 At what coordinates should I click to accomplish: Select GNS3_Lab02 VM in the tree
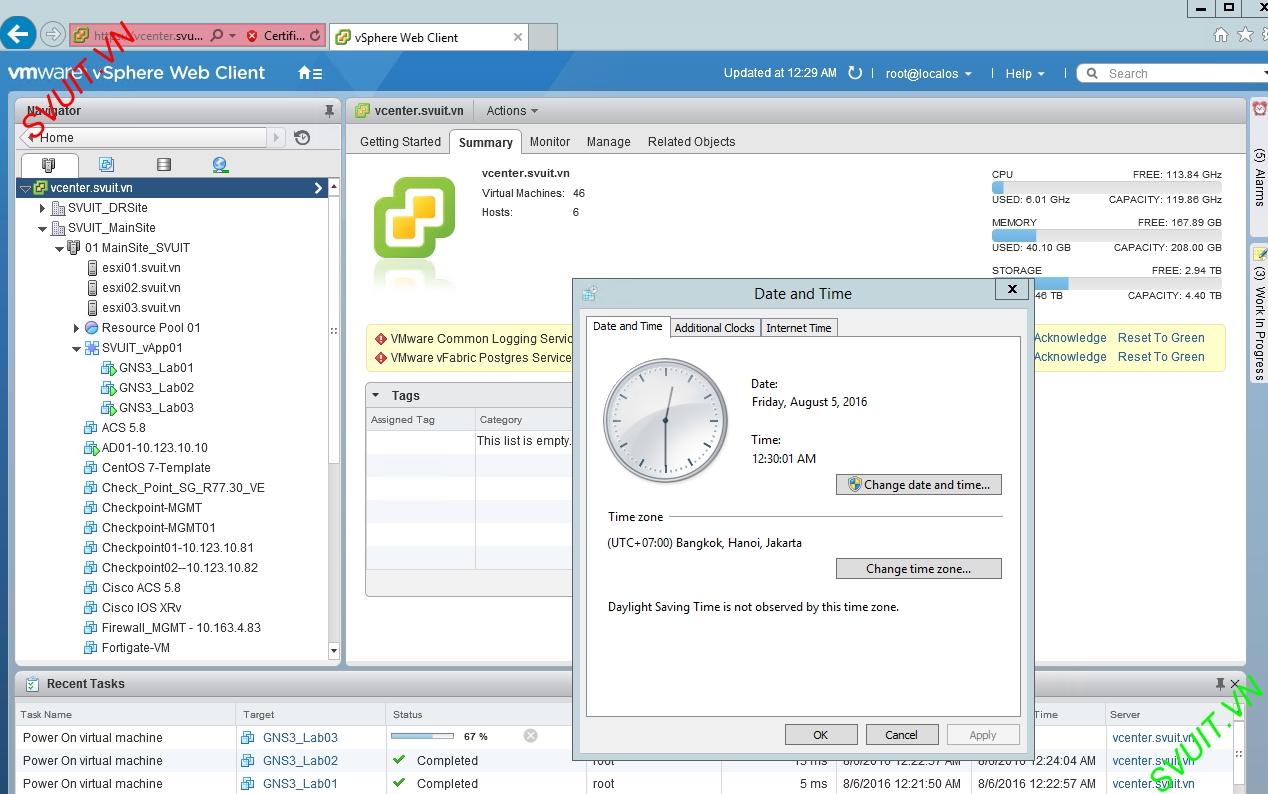pyautogui.click(x=156, y=388)
